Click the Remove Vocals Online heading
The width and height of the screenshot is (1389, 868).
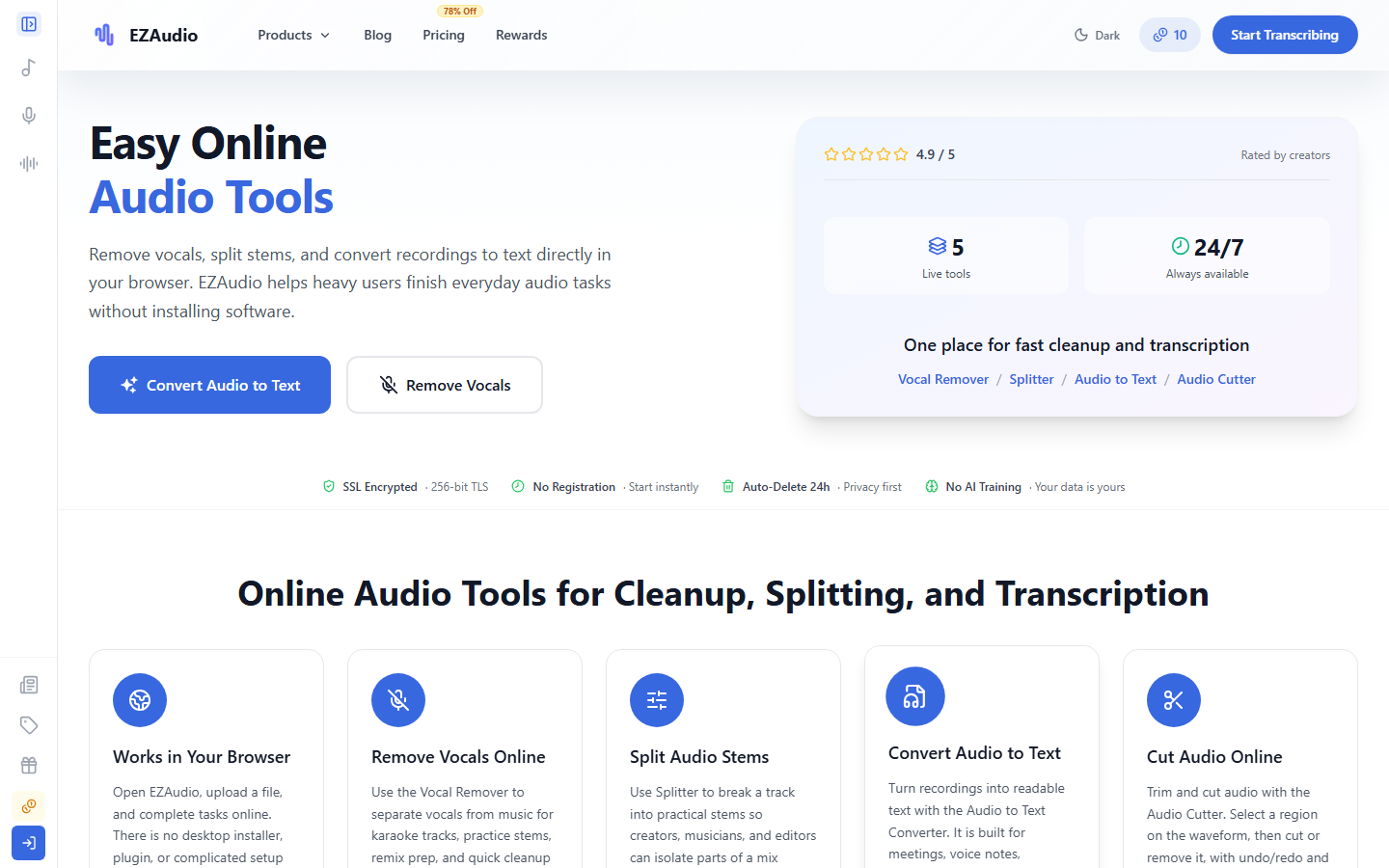pyautogui.click(x=458, y=757)
